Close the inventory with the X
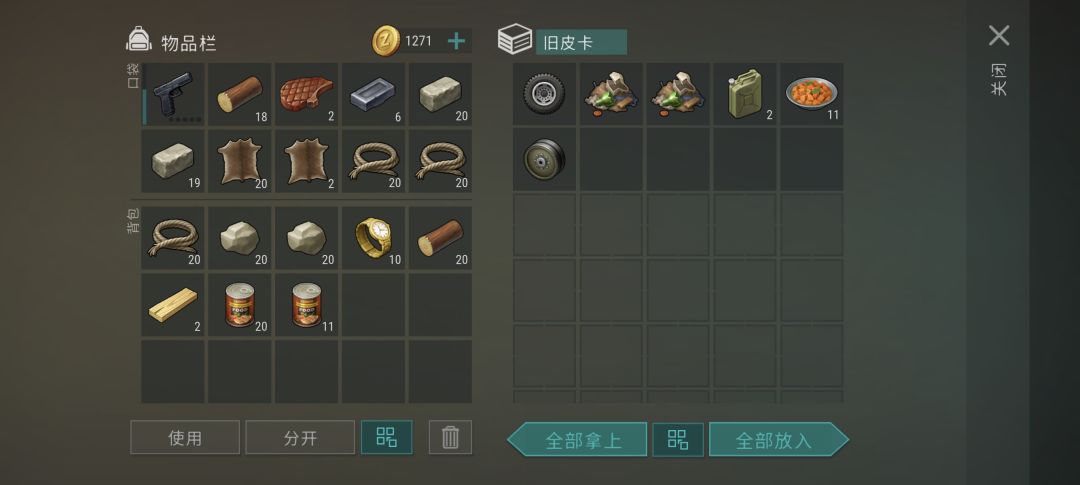Viewport: 1080px width, 485px height. [x=999, y=36]
